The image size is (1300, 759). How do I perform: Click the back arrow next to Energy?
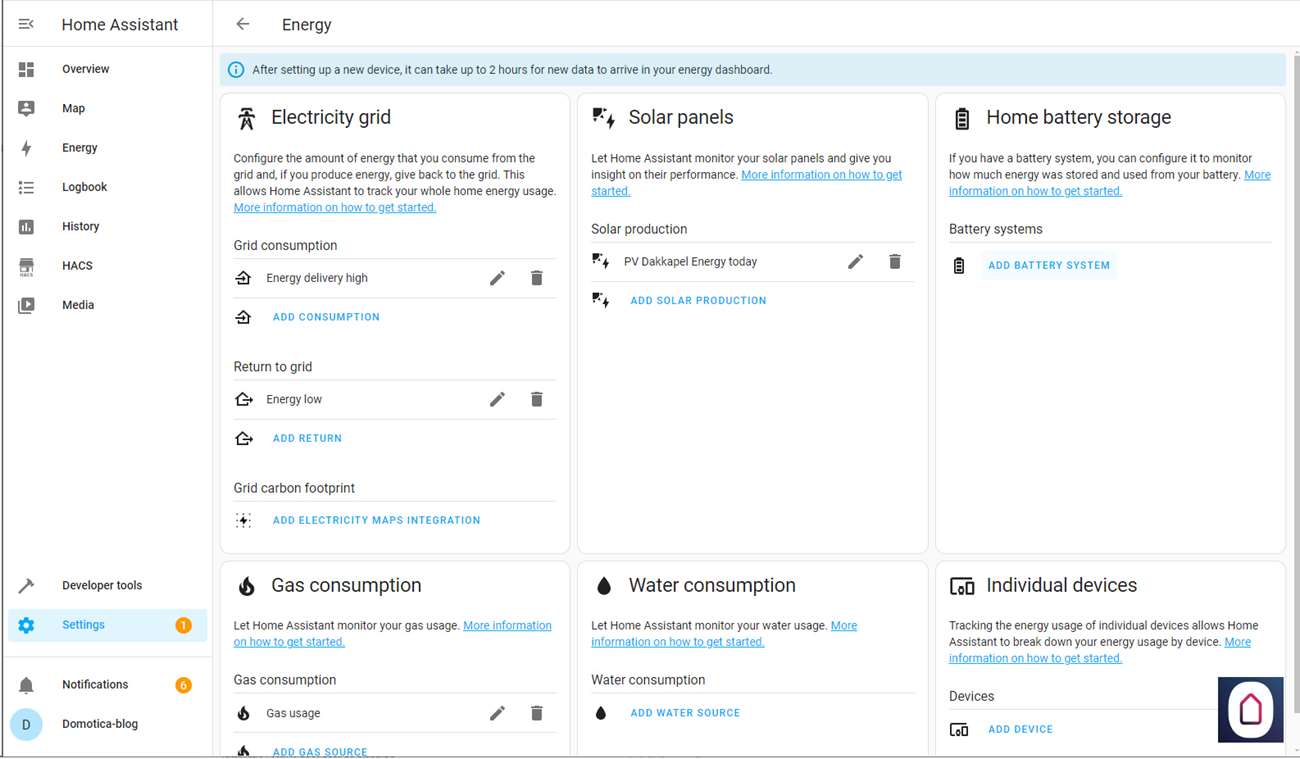242,24
